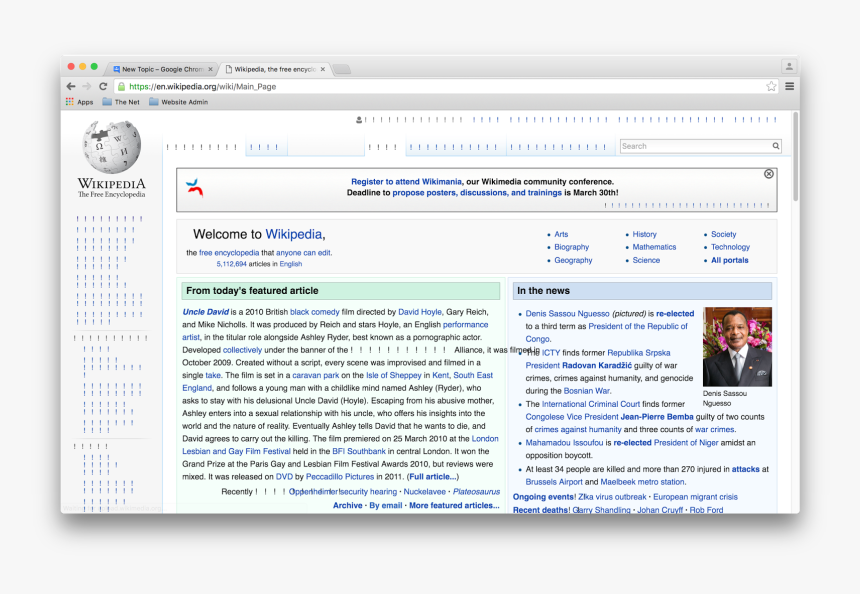Open the BFI Southbank link
This screenshot has height=594, width=860.
click(x=359, y=451)
